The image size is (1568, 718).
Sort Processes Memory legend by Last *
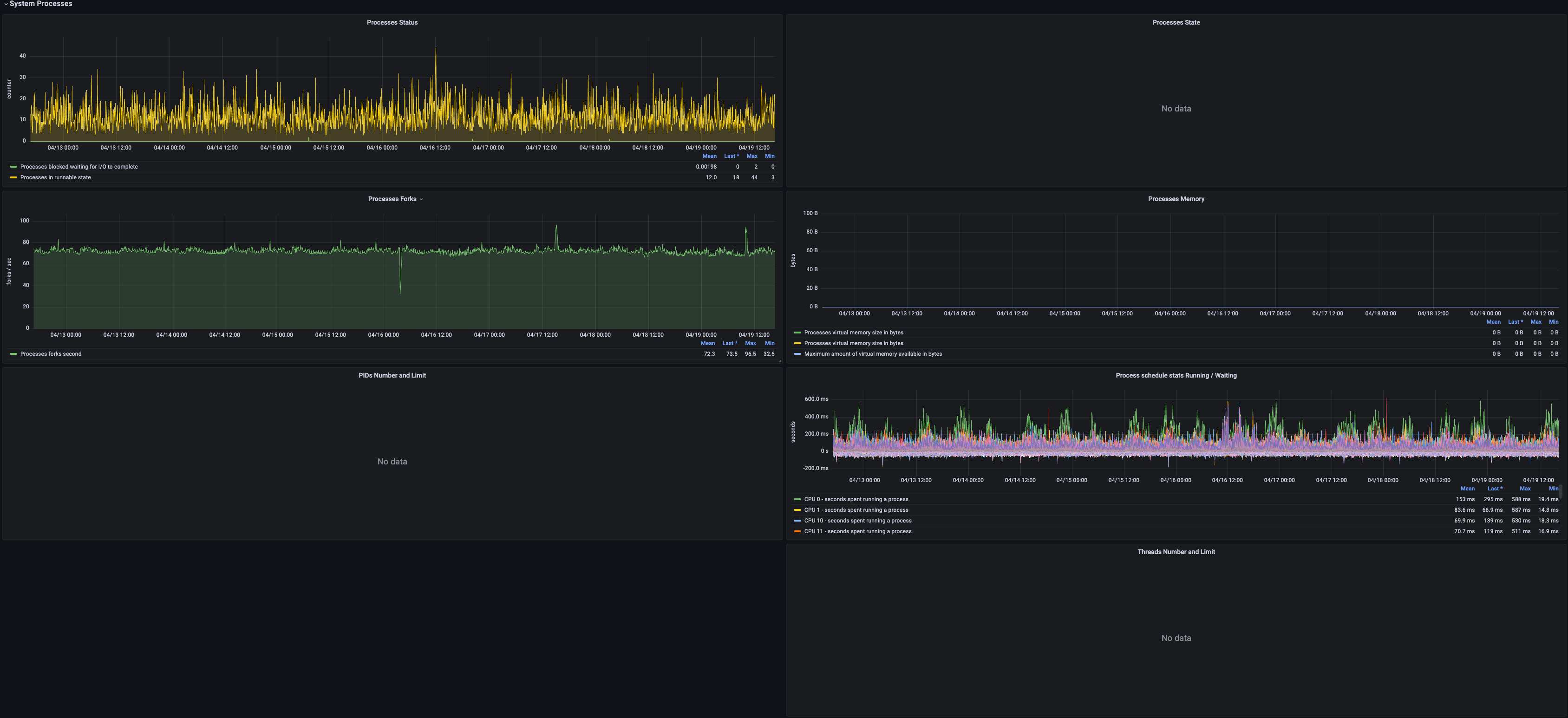click(1515, 322)
